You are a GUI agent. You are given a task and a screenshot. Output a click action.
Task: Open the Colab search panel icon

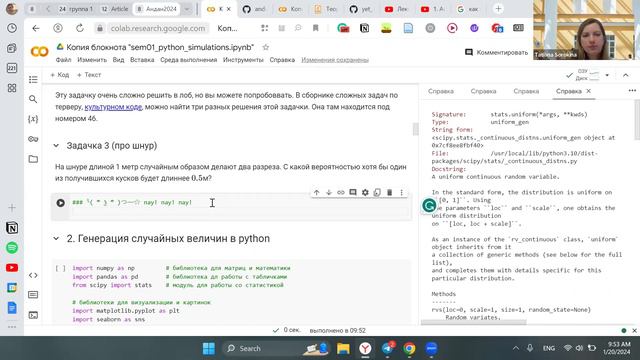(33, 99)
